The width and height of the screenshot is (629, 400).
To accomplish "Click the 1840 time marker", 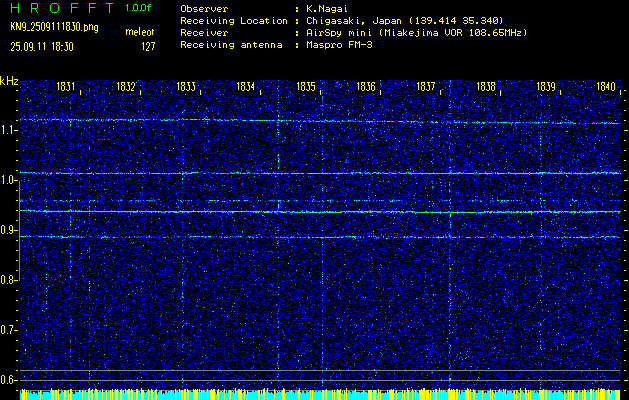I will click(x=605, y=86).
